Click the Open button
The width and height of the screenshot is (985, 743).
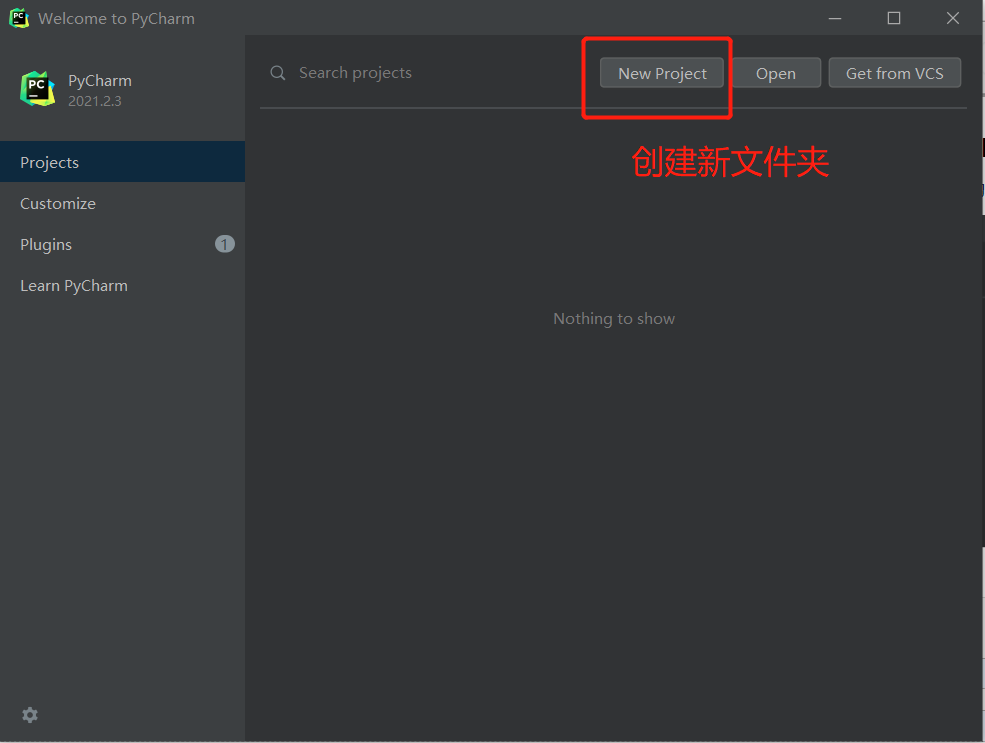pyautogui.click(x=776, y=73)
